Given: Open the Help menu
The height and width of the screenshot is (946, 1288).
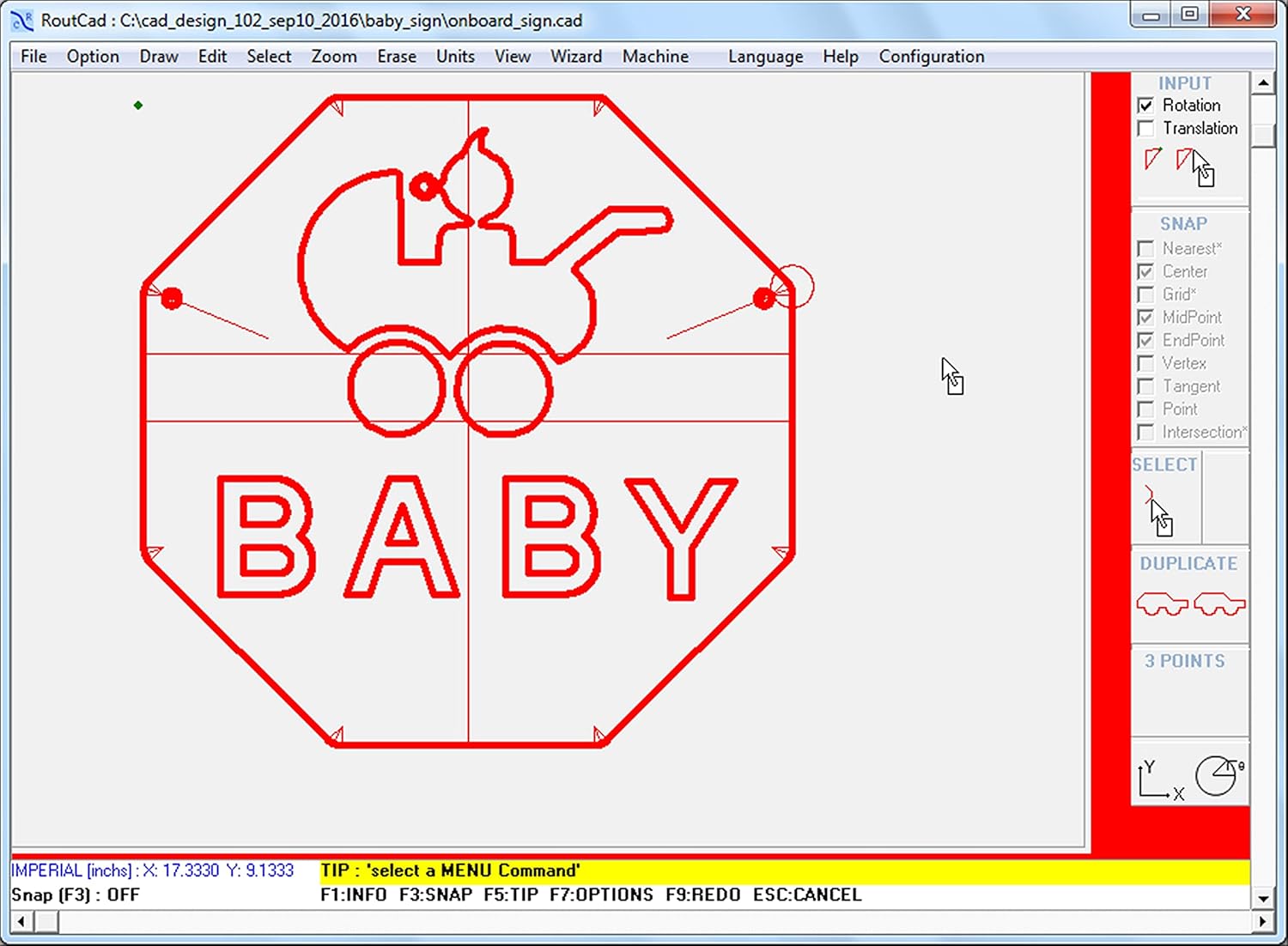Looking at the screenshot, I should click(x=841, y=57).
